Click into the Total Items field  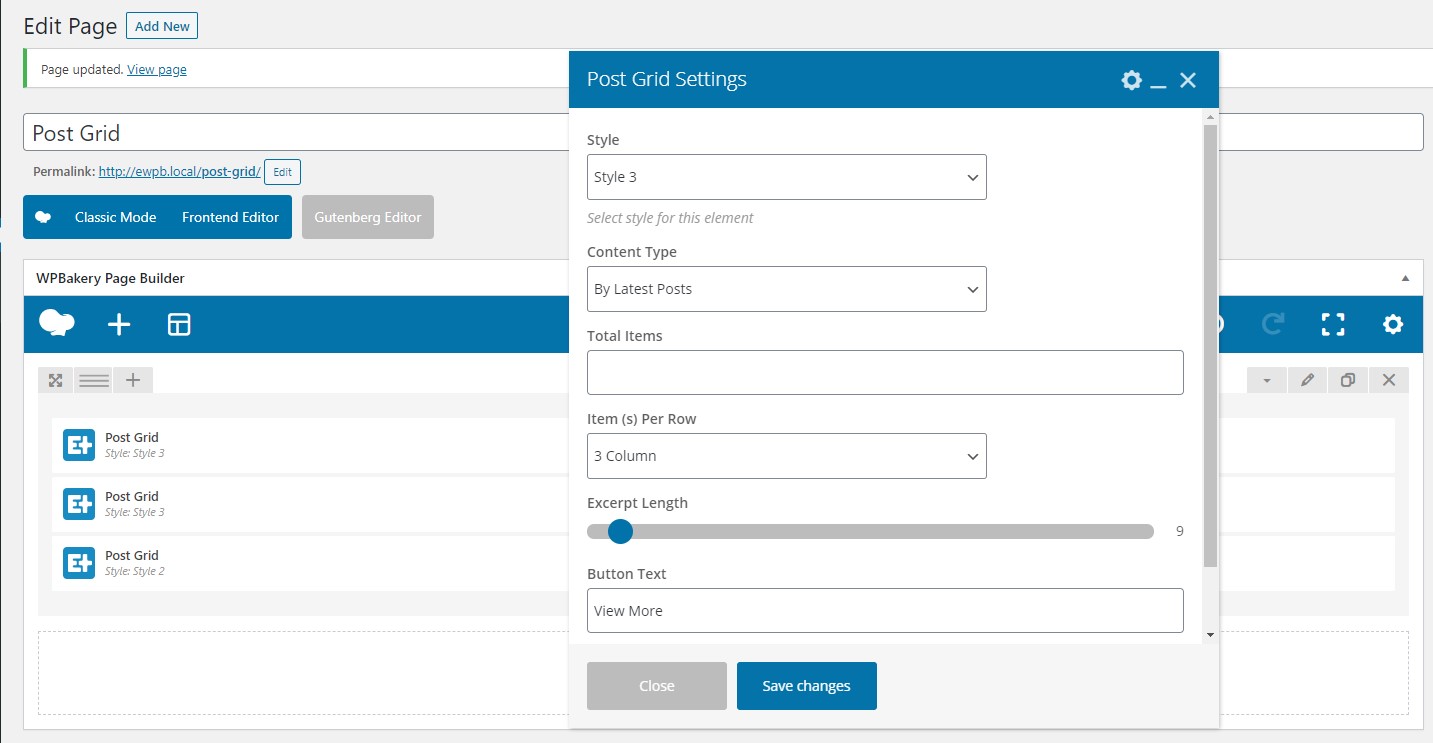pyautogui.click(x=885, y=373)
